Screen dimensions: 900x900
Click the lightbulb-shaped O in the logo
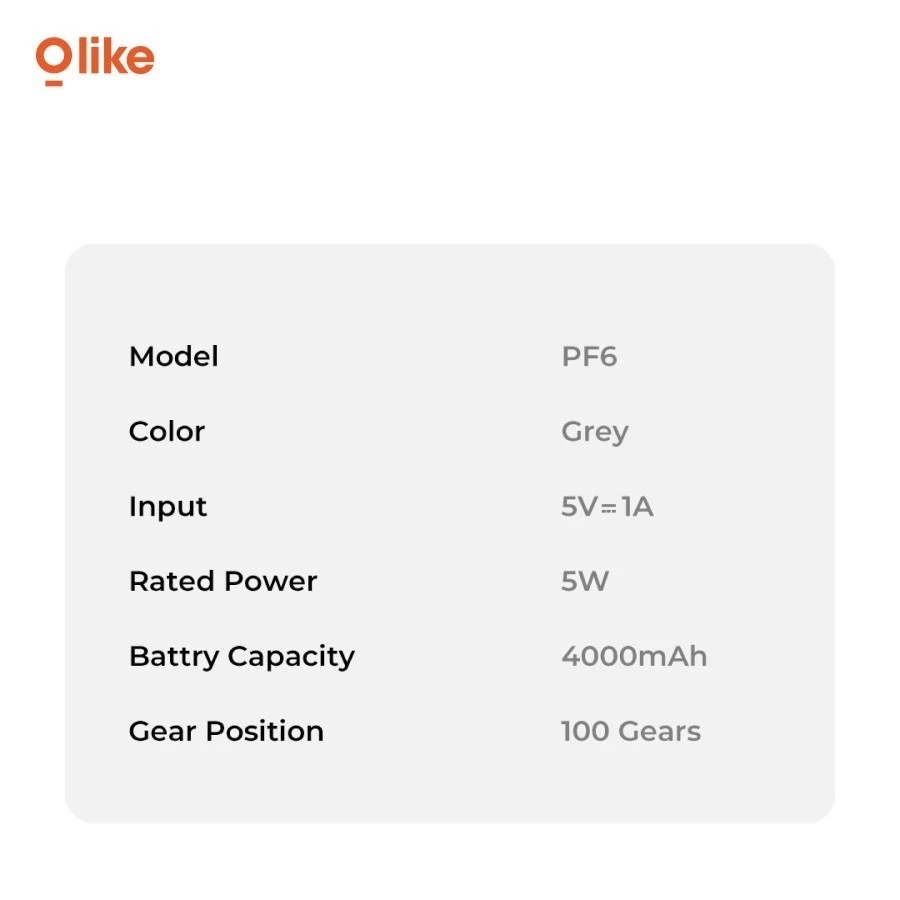coord(52,60)
